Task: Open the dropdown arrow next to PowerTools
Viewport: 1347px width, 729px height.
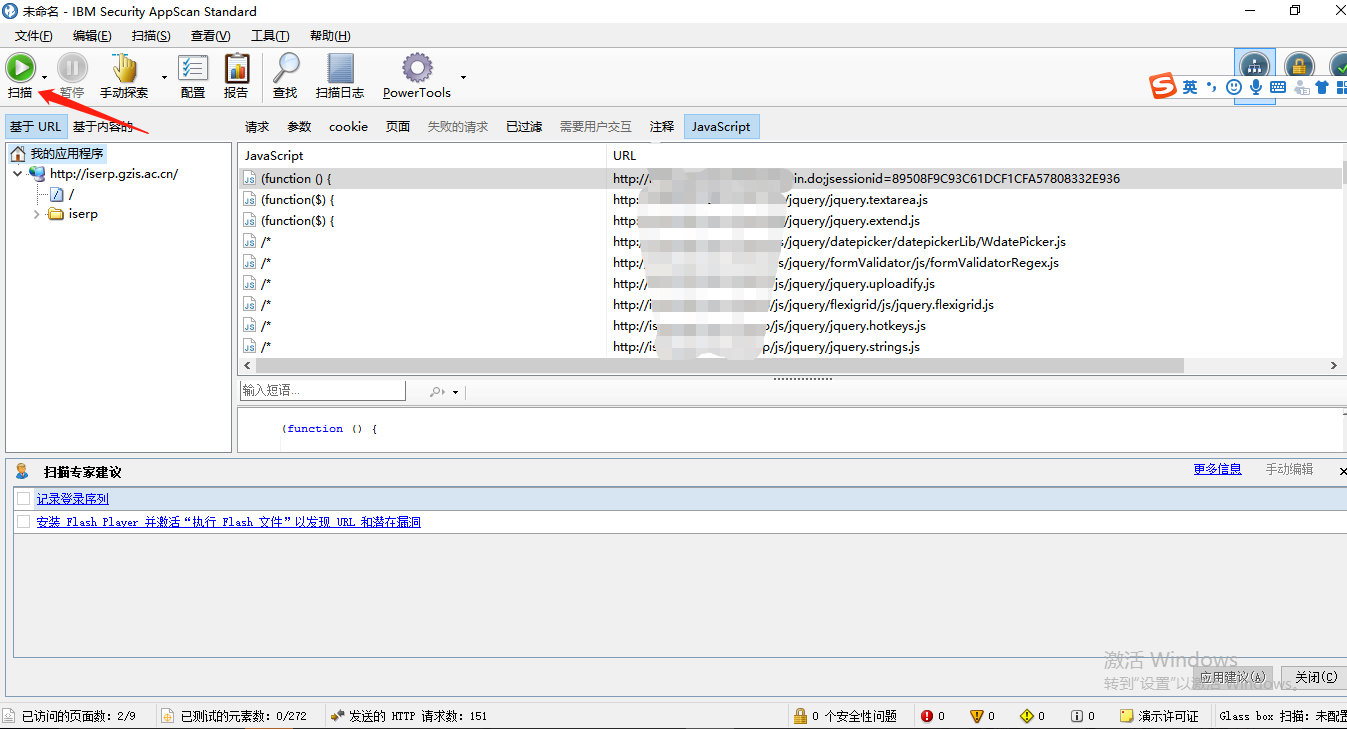Action: [x=463, y=77]
